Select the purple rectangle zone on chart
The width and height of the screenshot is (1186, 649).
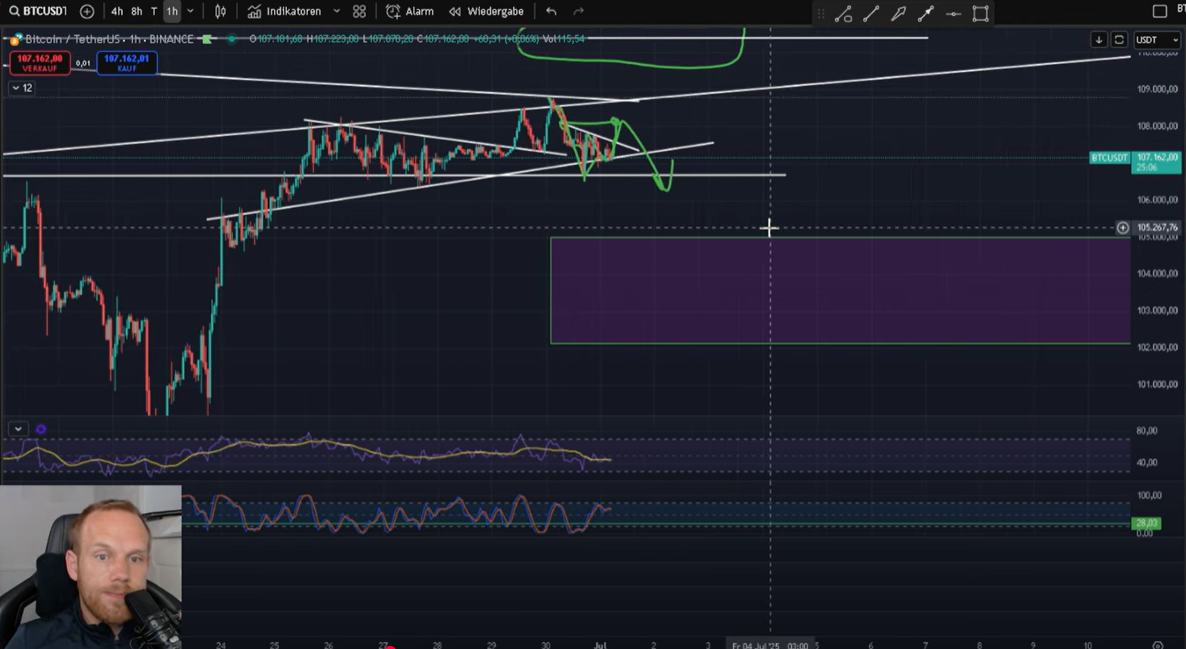point(840,290)
